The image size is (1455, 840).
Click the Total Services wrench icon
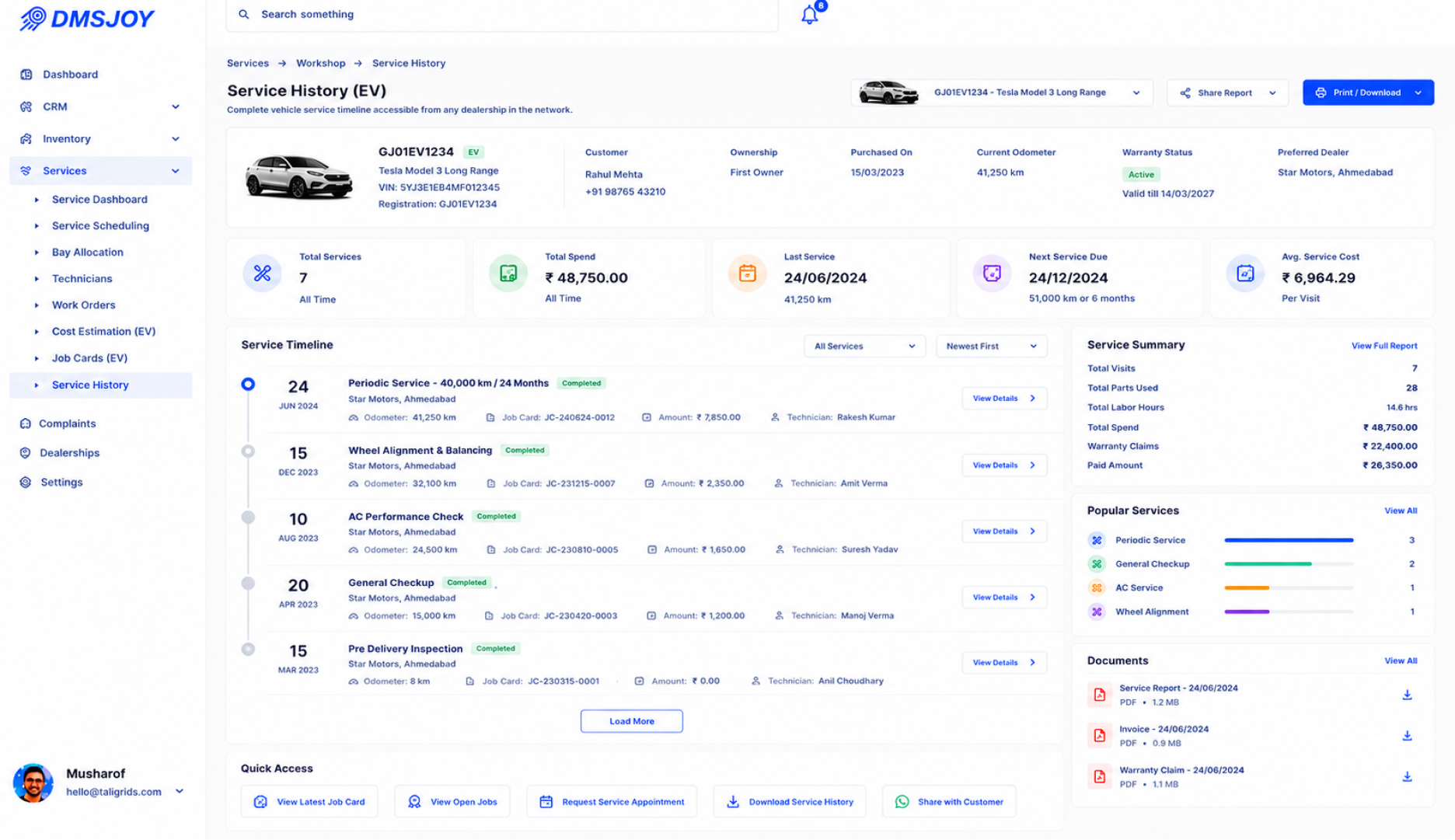coord(262,274)
